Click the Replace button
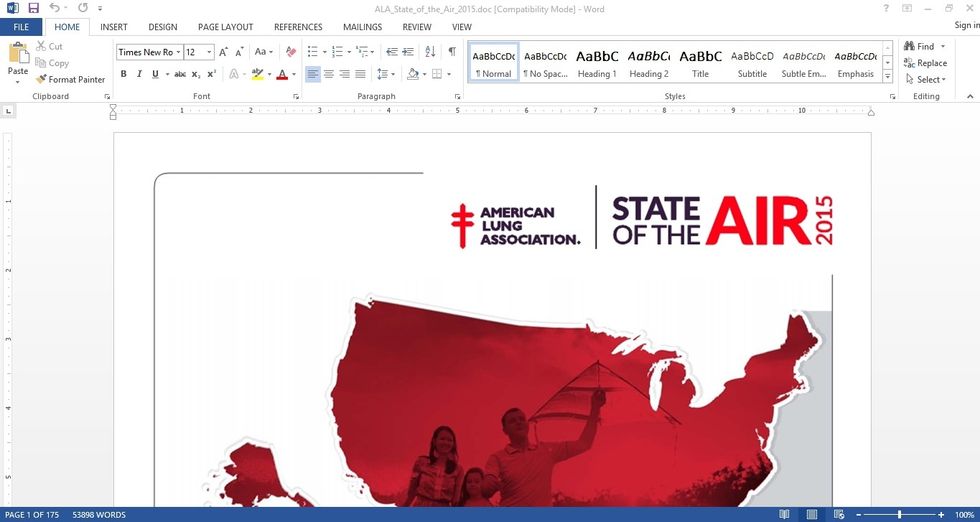The width and height of the screenshot is (980, 522). [925, 63]
